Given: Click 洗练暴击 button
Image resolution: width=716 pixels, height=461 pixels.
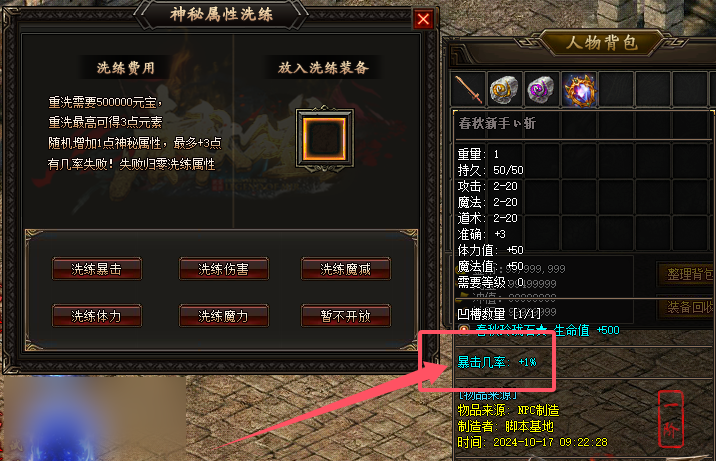Looking at the screenshot, I should [96, 269].
